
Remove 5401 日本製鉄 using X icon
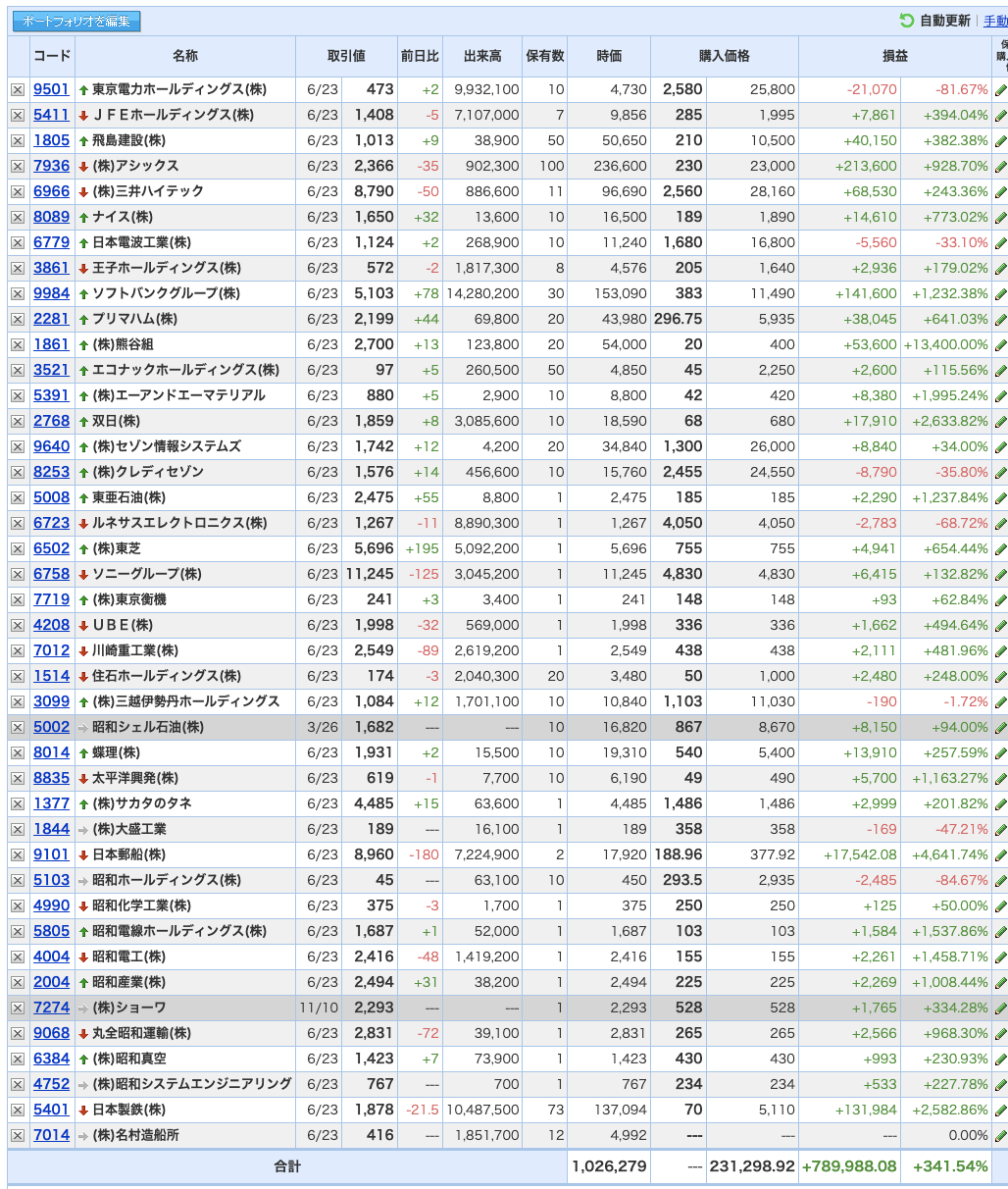(x=18, y=1110)
